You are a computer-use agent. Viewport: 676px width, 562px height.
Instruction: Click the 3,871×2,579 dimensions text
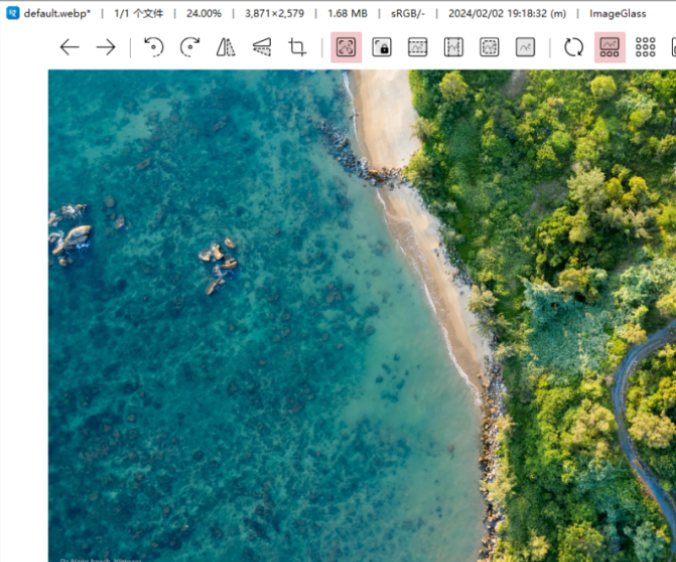click(x=274, y=13)
